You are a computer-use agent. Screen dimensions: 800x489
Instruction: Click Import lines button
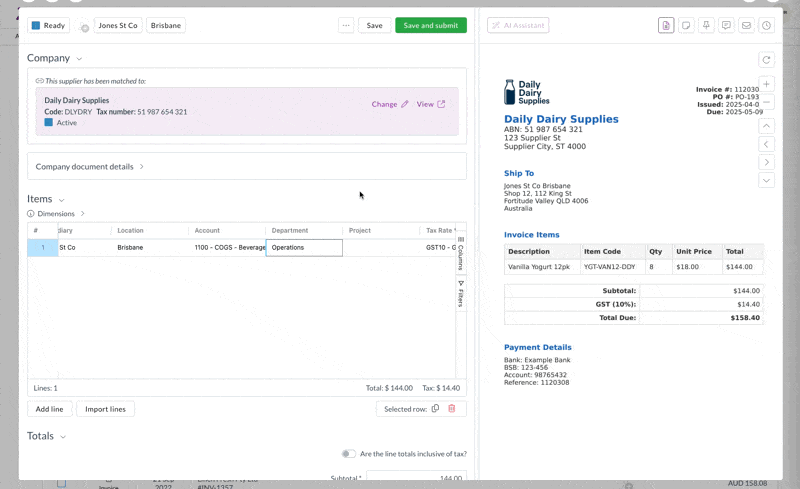[x=105, y=409]
